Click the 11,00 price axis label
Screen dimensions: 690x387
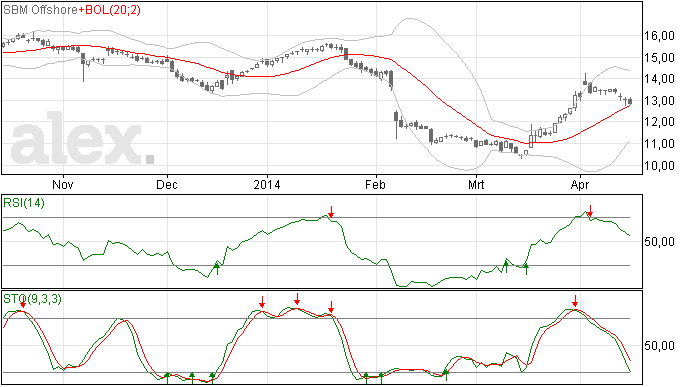pyautogui.click(x=659, y=144)
